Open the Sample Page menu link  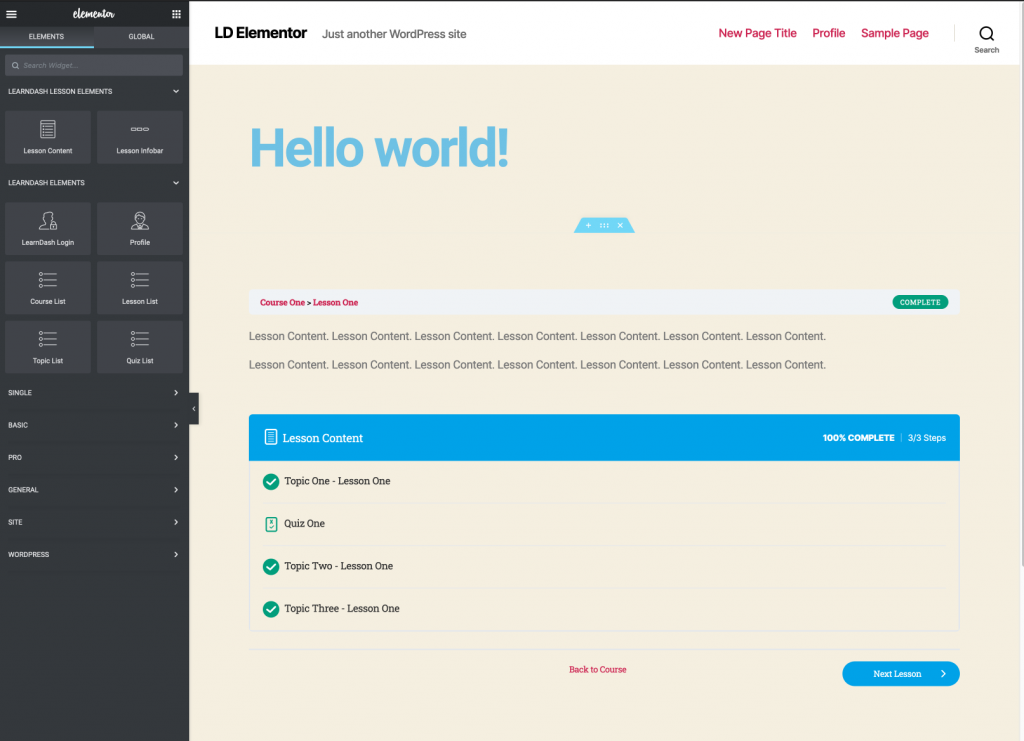click(x=894, y=33)
